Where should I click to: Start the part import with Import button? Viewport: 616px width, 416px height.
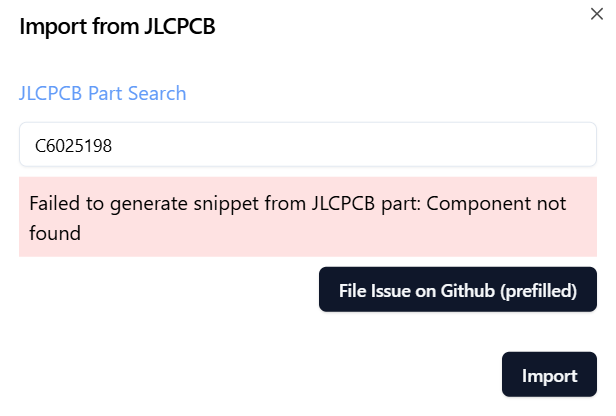click(x=549, y=376)
